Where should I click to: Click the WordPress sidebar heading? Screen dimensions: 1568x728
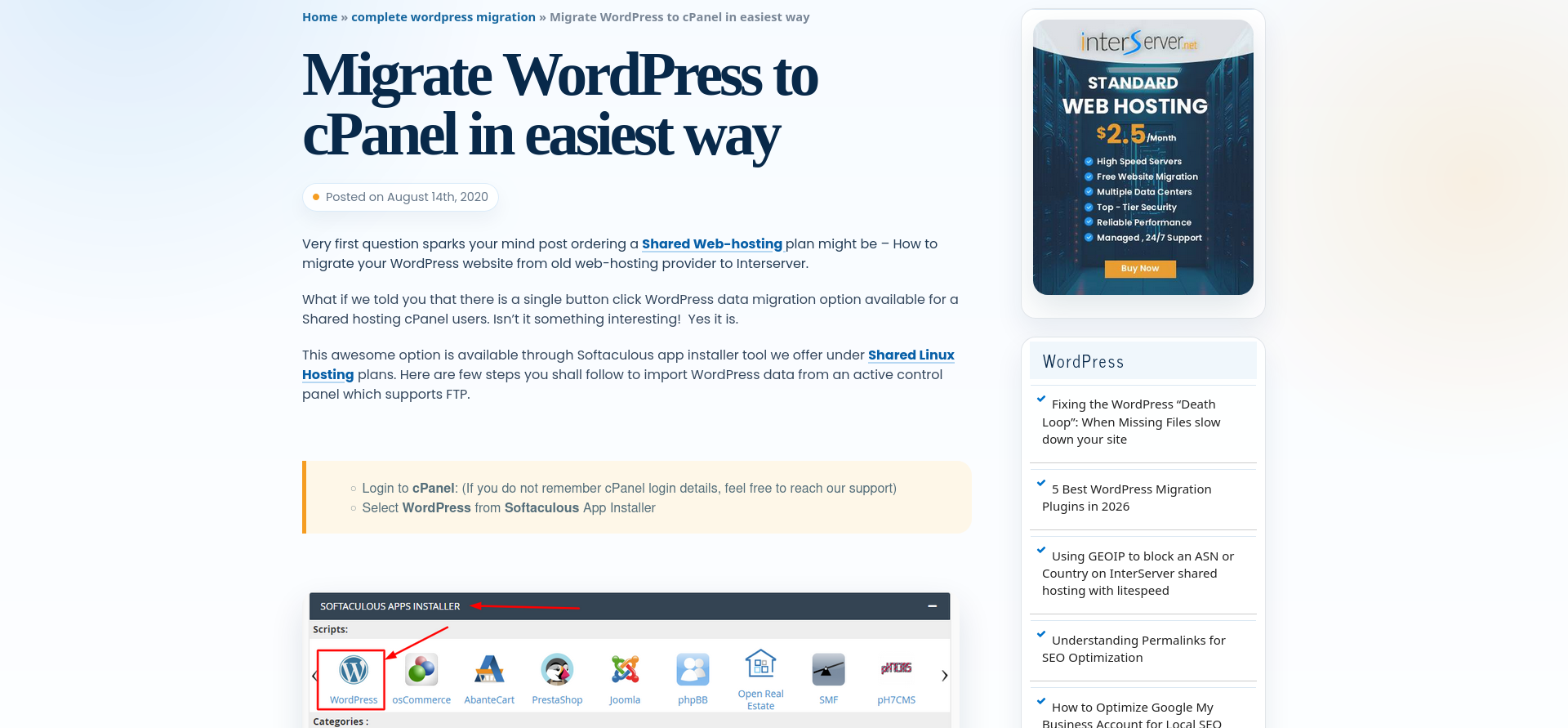point(1083,362)
